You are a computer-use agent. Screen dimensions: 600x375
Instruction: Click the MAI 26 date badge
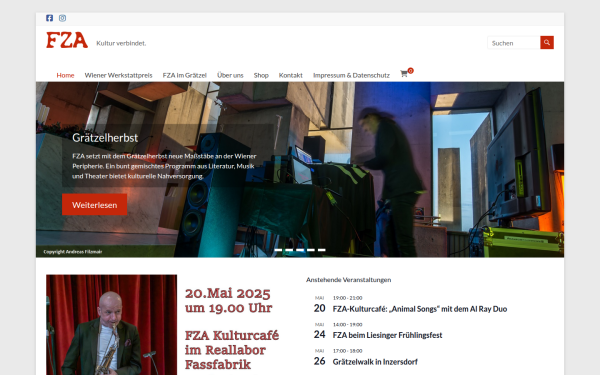pyautogui.click(x=320, y=357)
